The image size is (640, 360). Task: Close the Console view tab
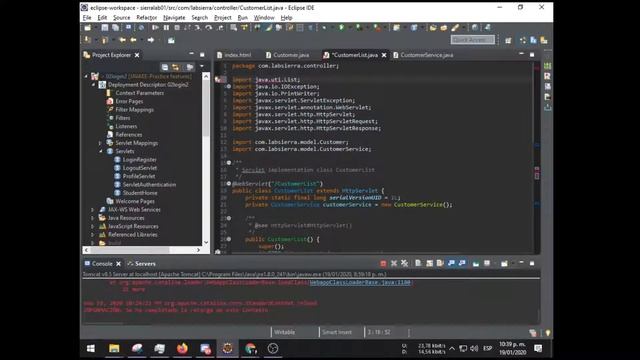click(118, 264)
